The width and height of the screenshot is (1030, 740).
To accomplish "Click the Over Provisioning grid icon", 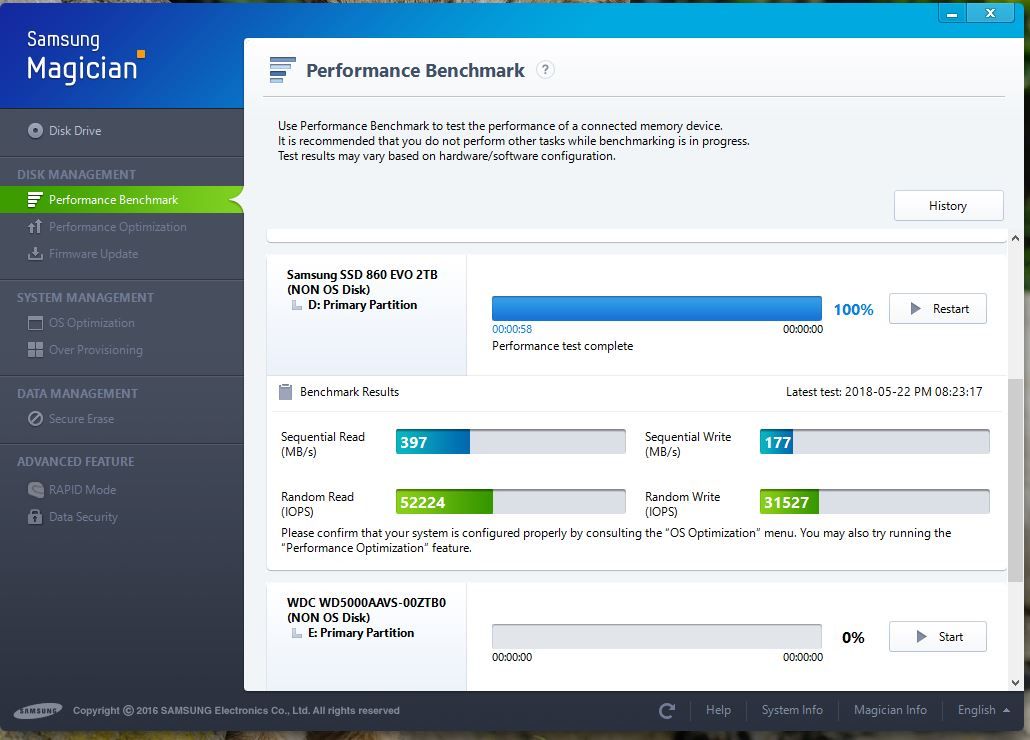I will click(x=35, y=349).
